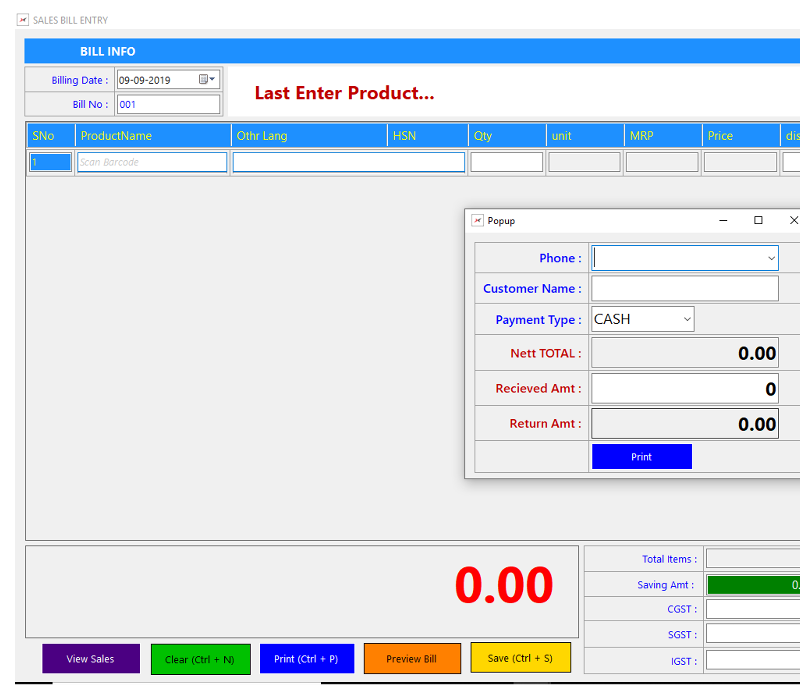
Task: Click the green Clear (Ctrl + N) button
Action: (201, 659)
